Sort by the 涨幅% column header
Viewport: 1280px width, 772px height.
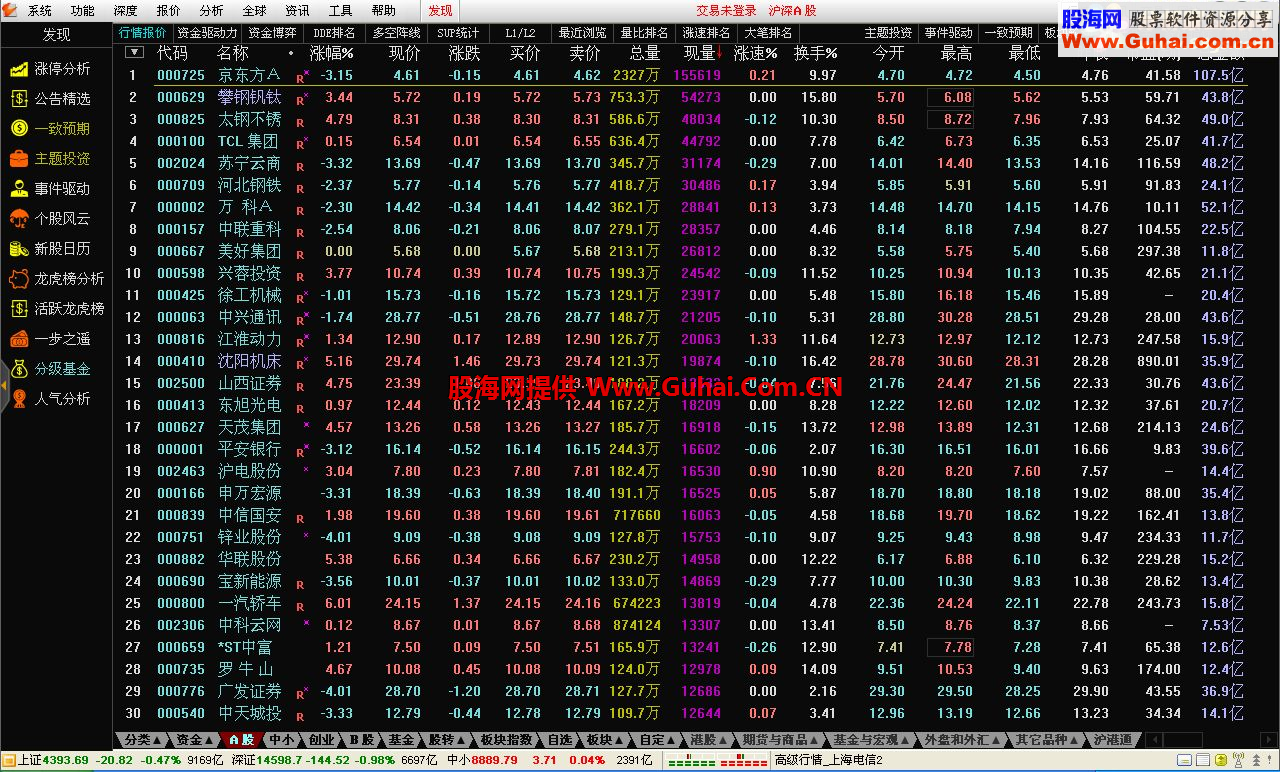coord(331,53)
